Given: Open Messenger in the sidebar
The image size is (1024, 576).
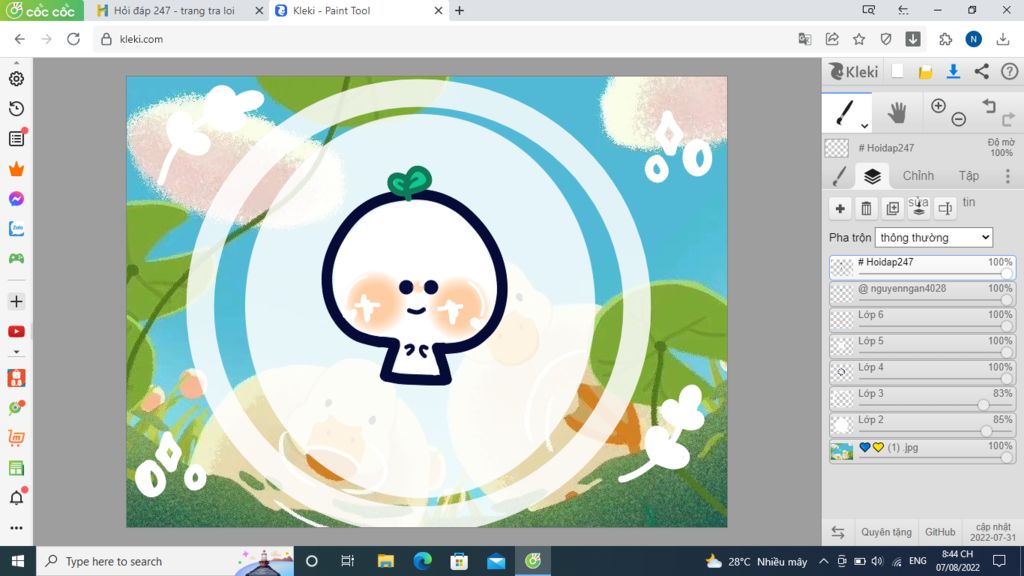Looking at the screenshot, I should coord(16,199).
